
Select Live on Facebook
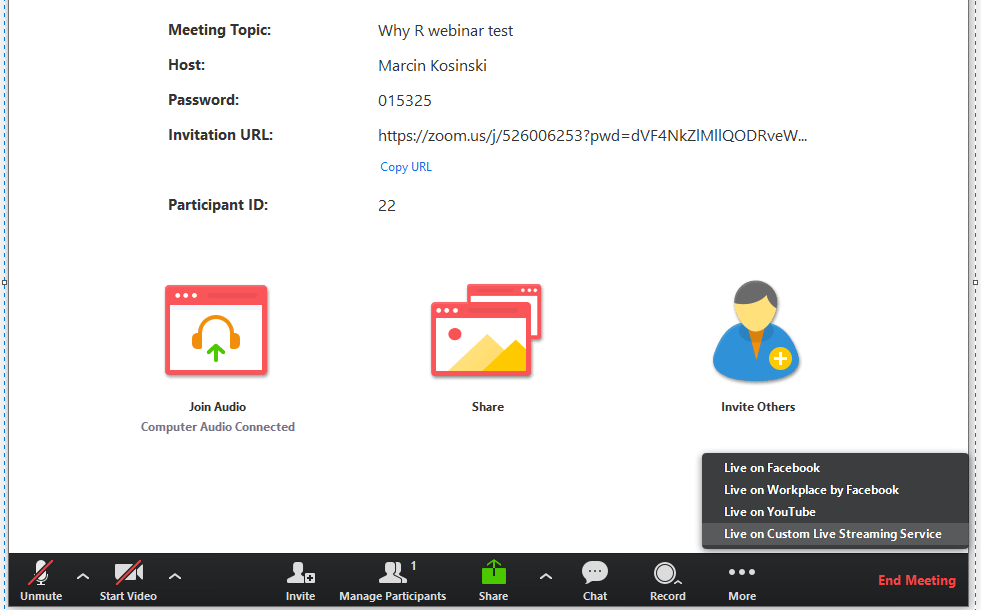point(835,468)
